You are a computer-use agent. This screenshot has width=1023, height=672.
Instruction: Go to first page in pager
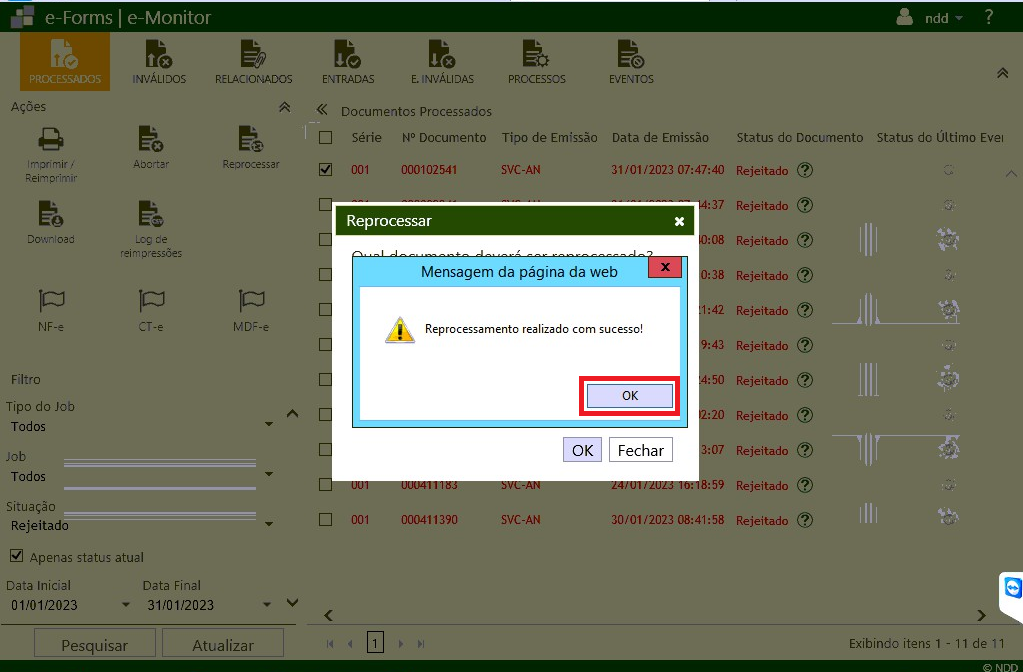330,644
